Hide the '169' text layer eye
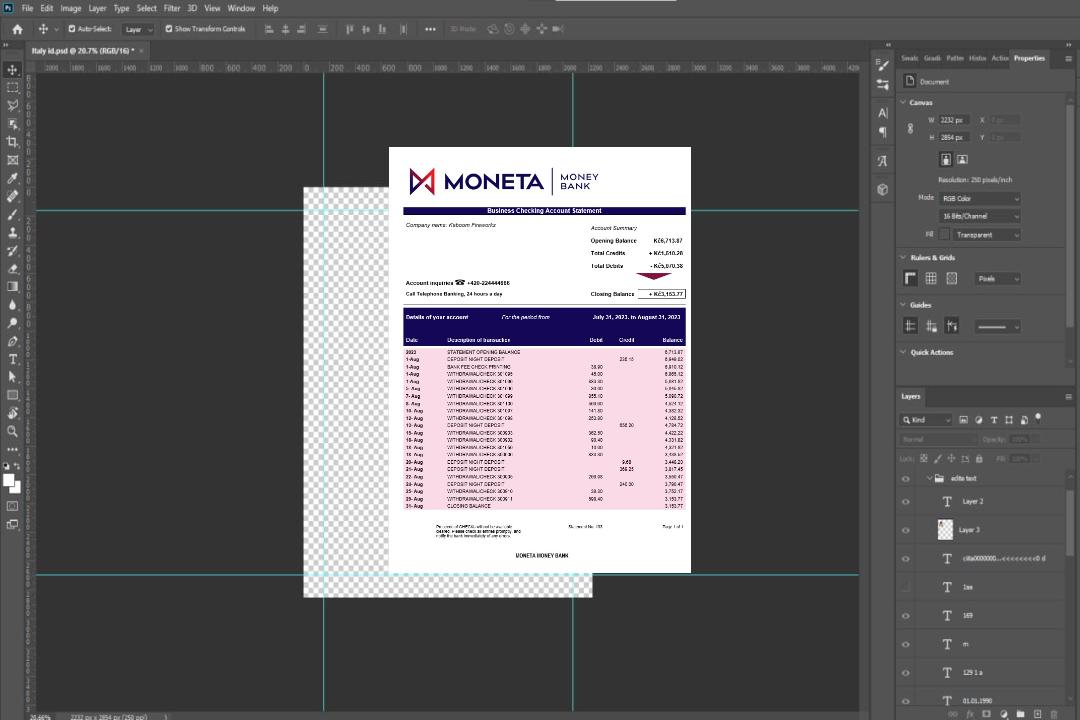 [906, 616]
